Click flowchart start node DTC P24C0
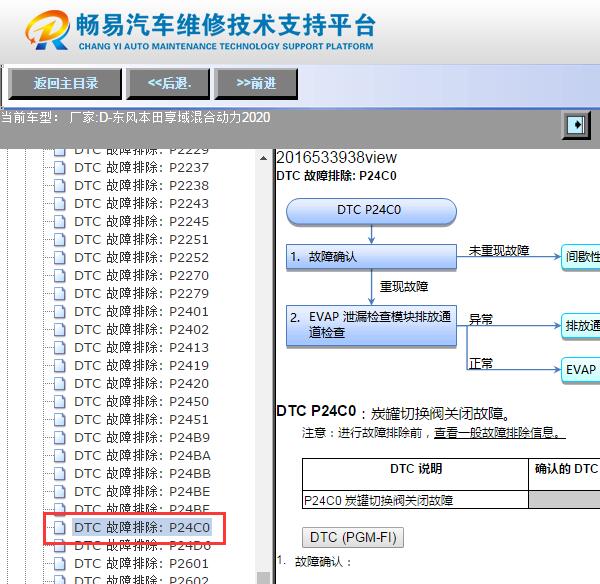The height and width of the screenshot is (584, 600). (x=371, y=211)
